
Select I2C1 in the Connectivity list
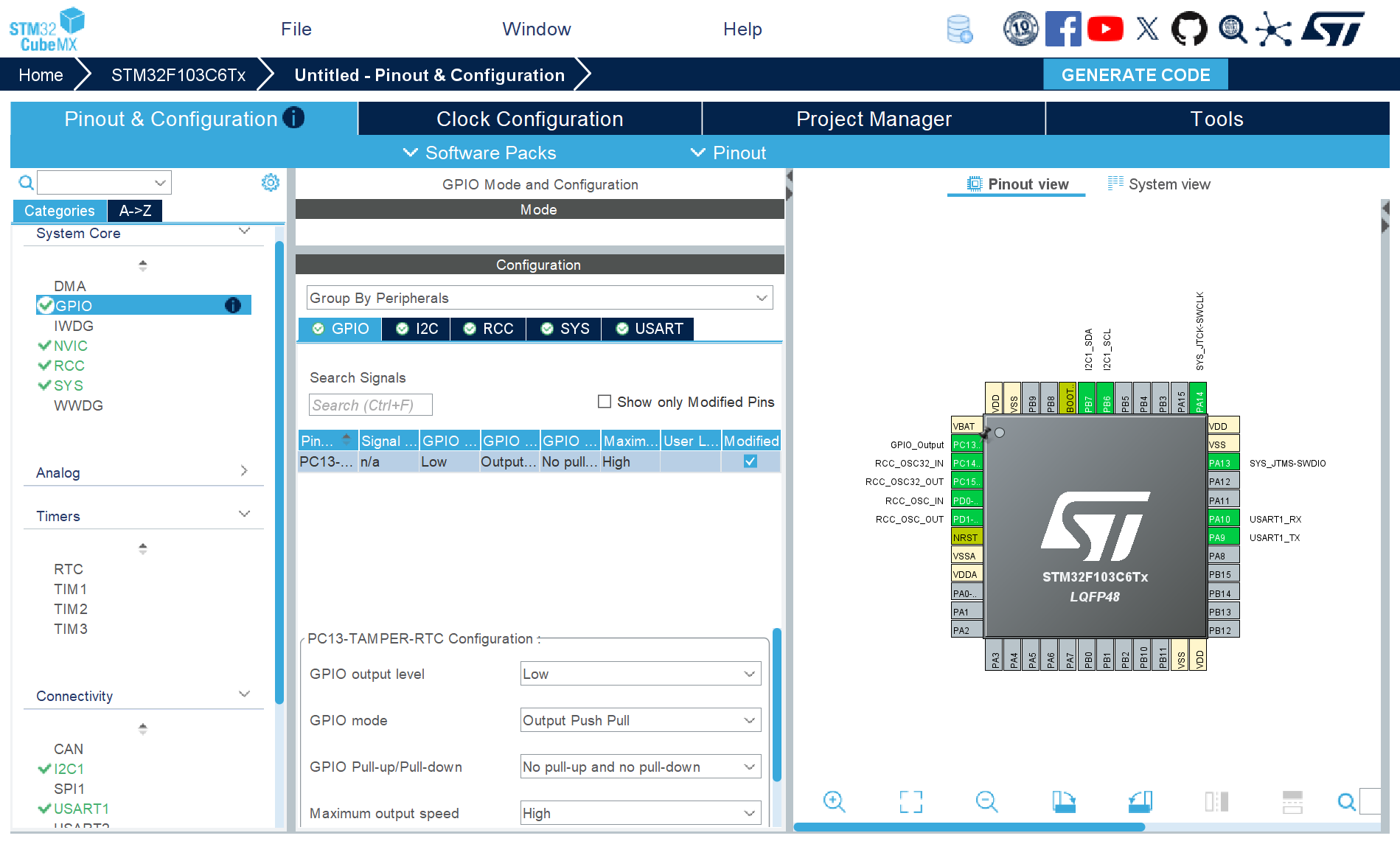69,769
